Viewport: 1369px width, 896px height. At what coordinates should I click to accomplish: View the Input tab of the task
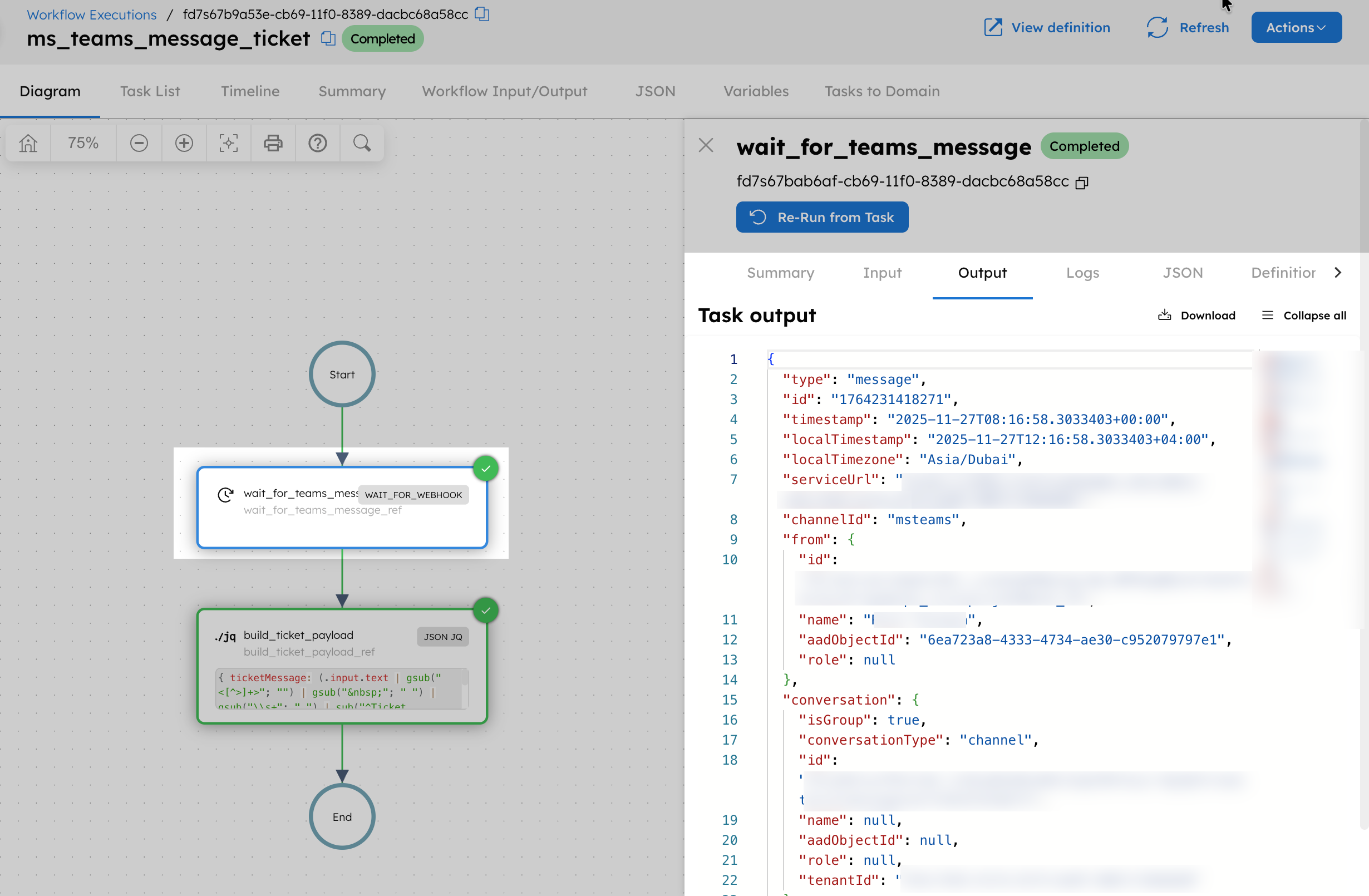tap(883, 273)
